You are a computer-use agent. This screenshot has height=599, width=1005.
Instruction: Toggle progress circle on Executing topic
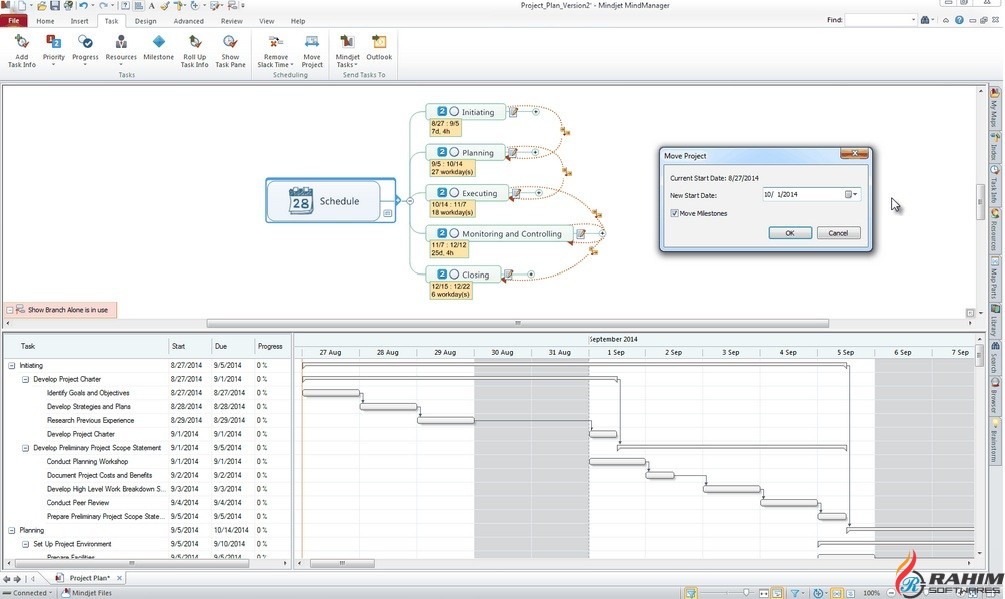click(454, 192)
